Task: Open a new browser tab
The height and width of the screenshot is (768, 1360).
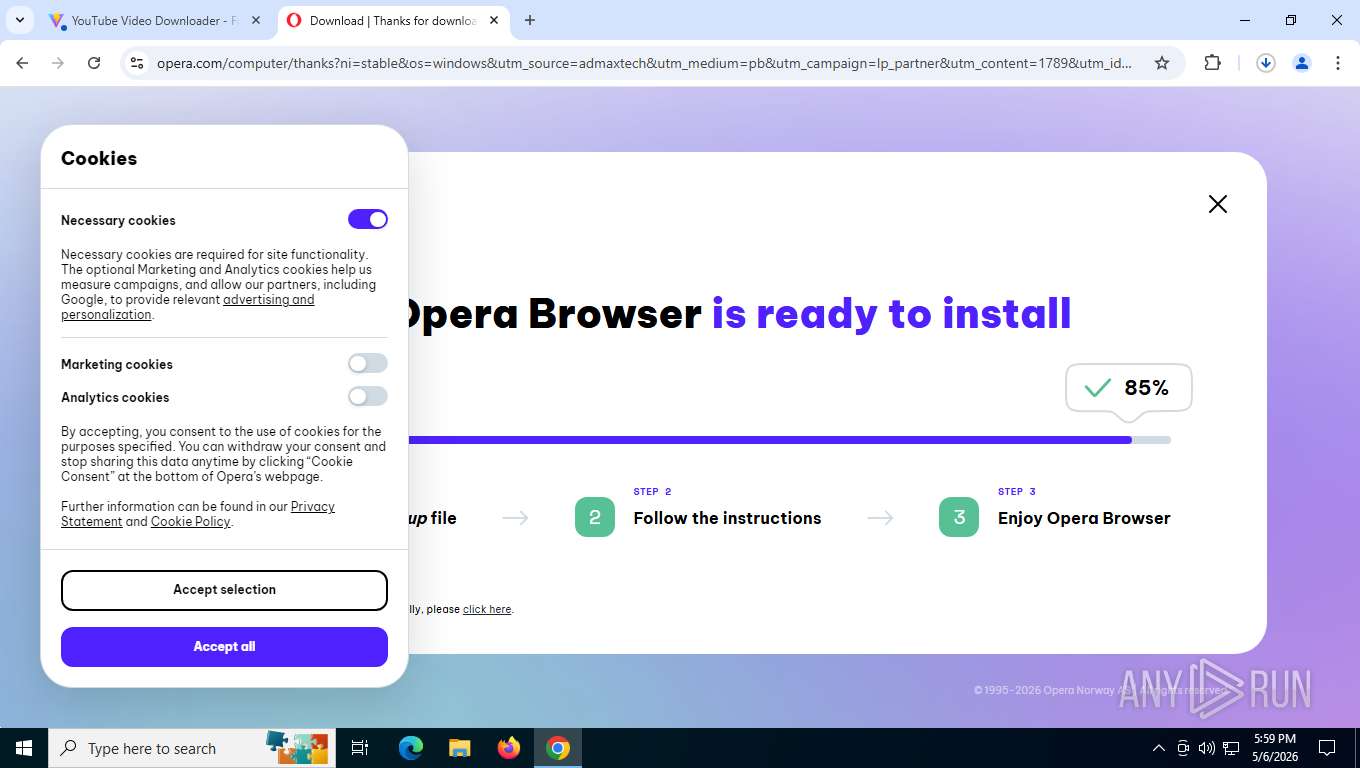Action: pos(530,20)
